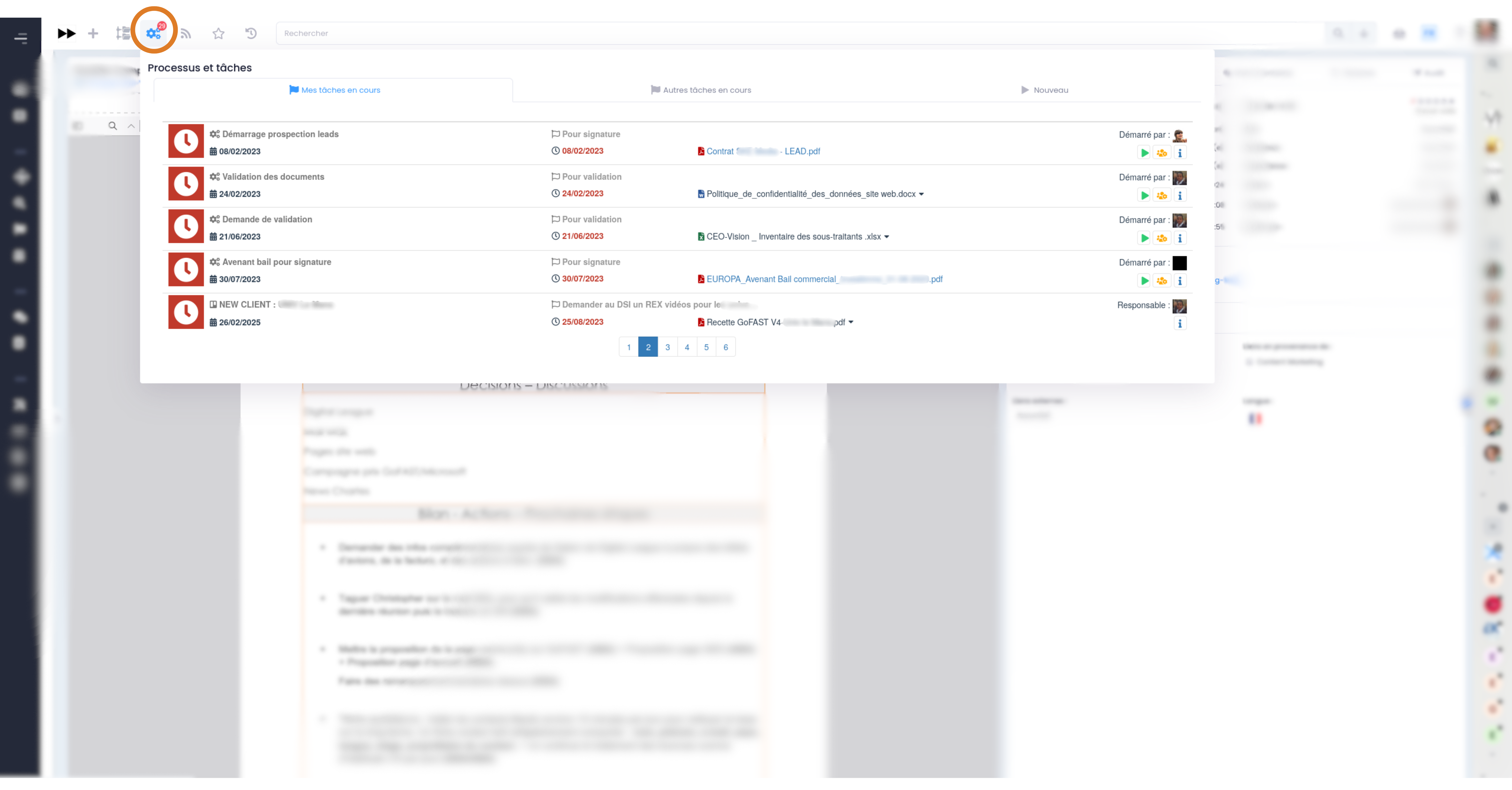Screen dimensions: 1512x790
Task: Open the hamburger menu in the sidebar
Action: coord(21,38)
